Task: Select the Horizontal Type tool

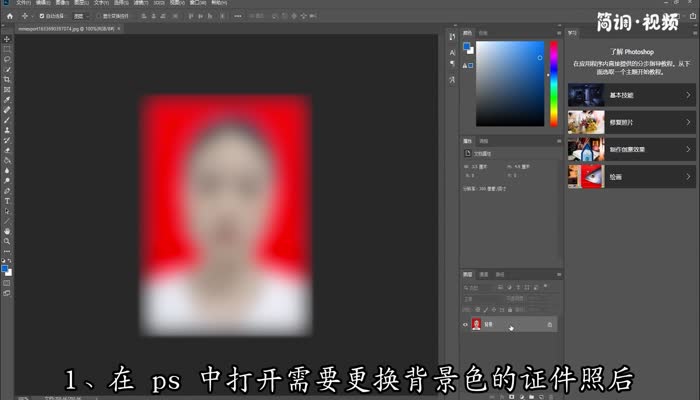Action: point(7,201)
